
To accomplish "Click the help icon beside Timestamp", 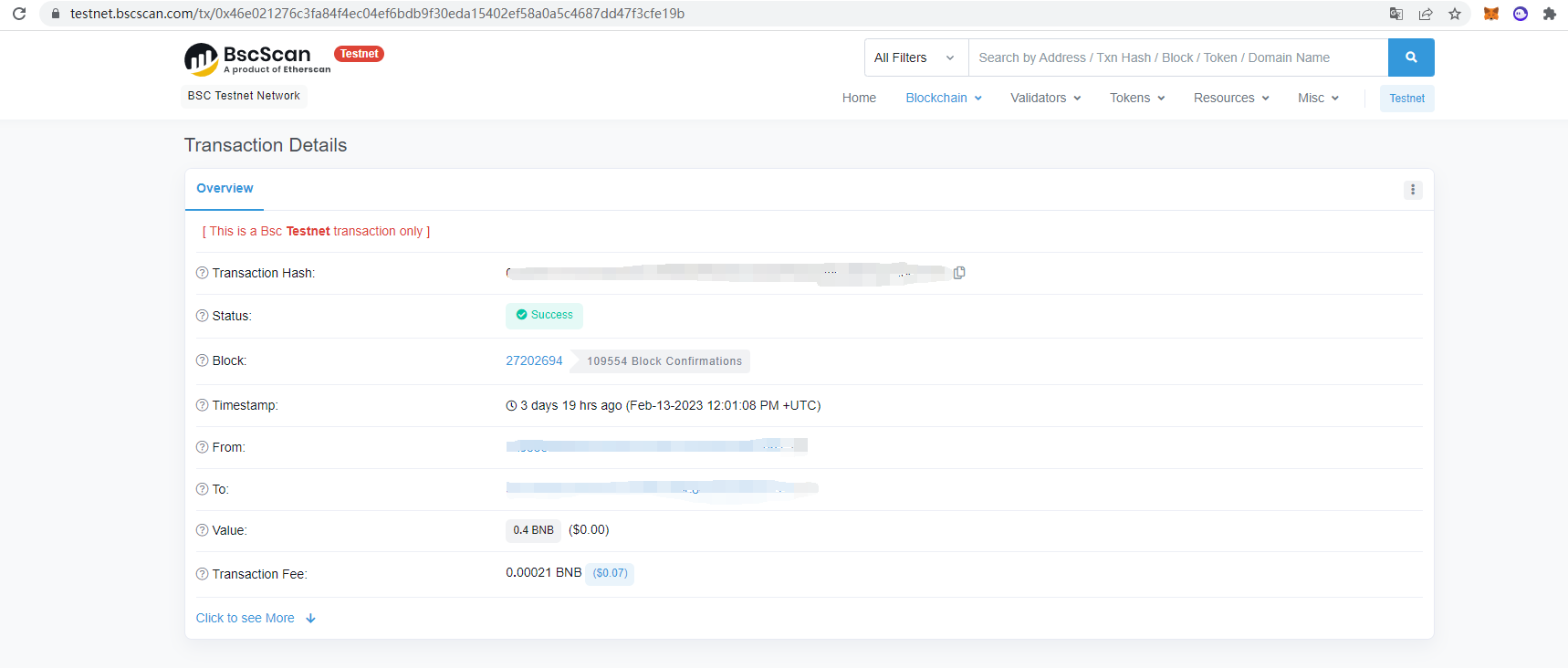I will 202,405.
